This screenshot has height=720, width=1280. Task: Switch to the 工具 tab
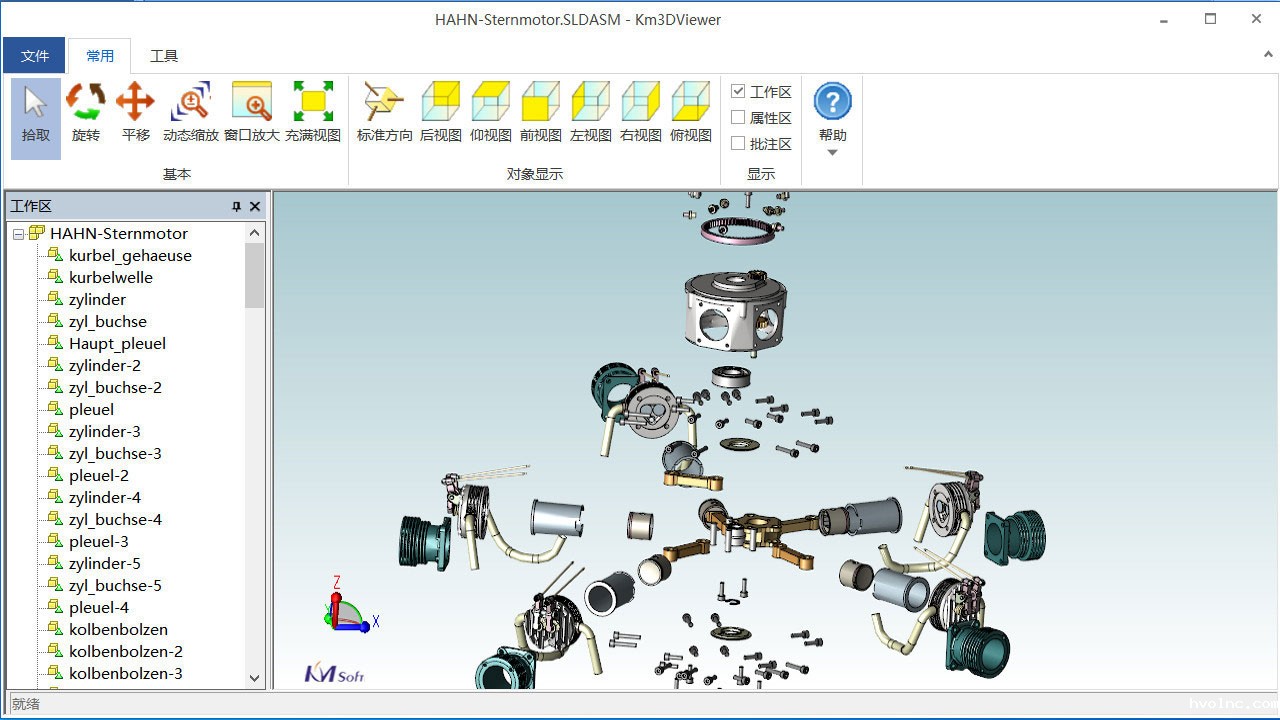tap(164, 56)
